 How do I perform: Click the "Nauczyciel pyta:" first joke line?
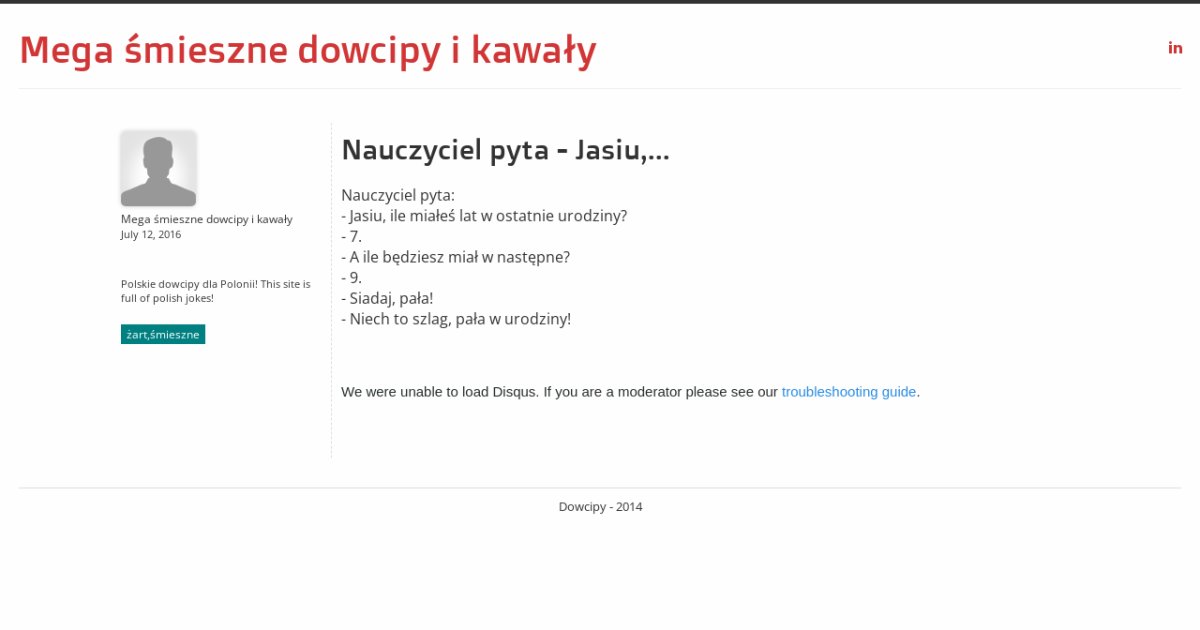click(398, 195)
